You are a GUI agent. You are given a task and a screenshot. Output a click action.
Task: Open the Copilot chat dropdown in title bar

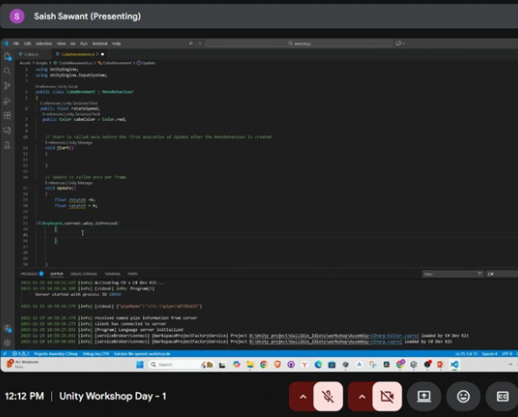(x=400, y=43)
